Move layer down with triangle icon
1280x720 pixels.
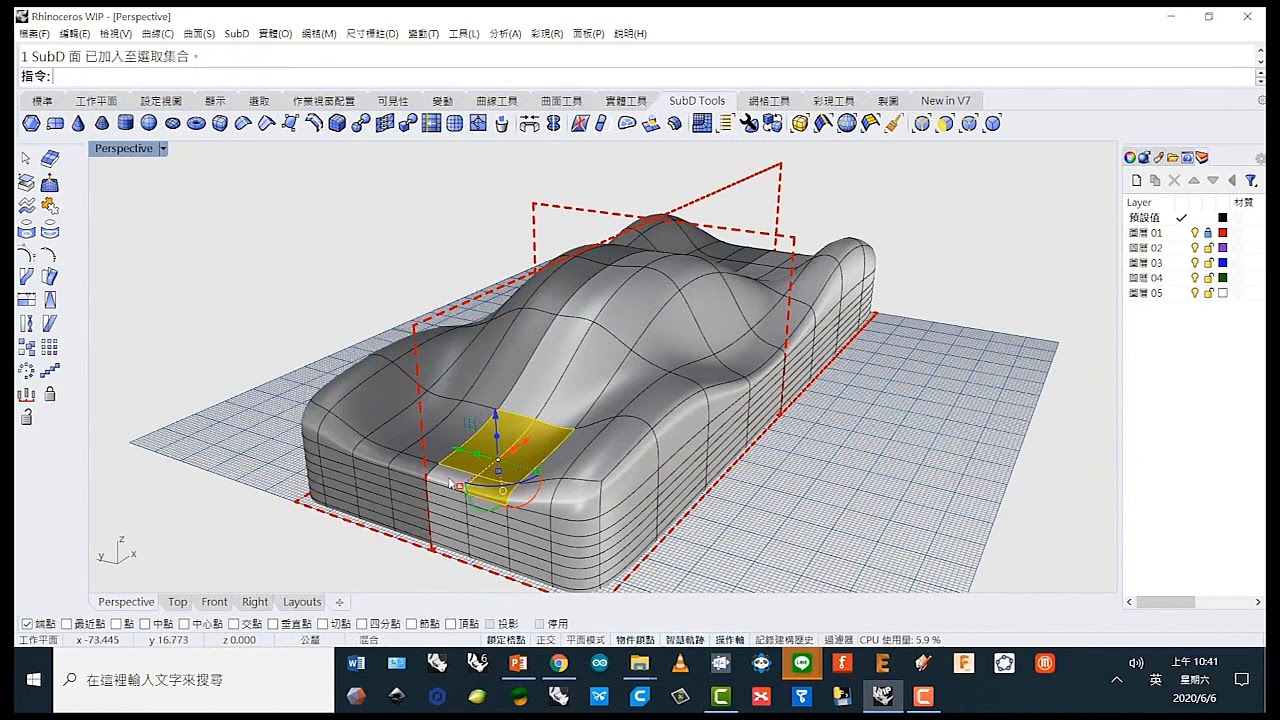click(x=1212, y=180)
